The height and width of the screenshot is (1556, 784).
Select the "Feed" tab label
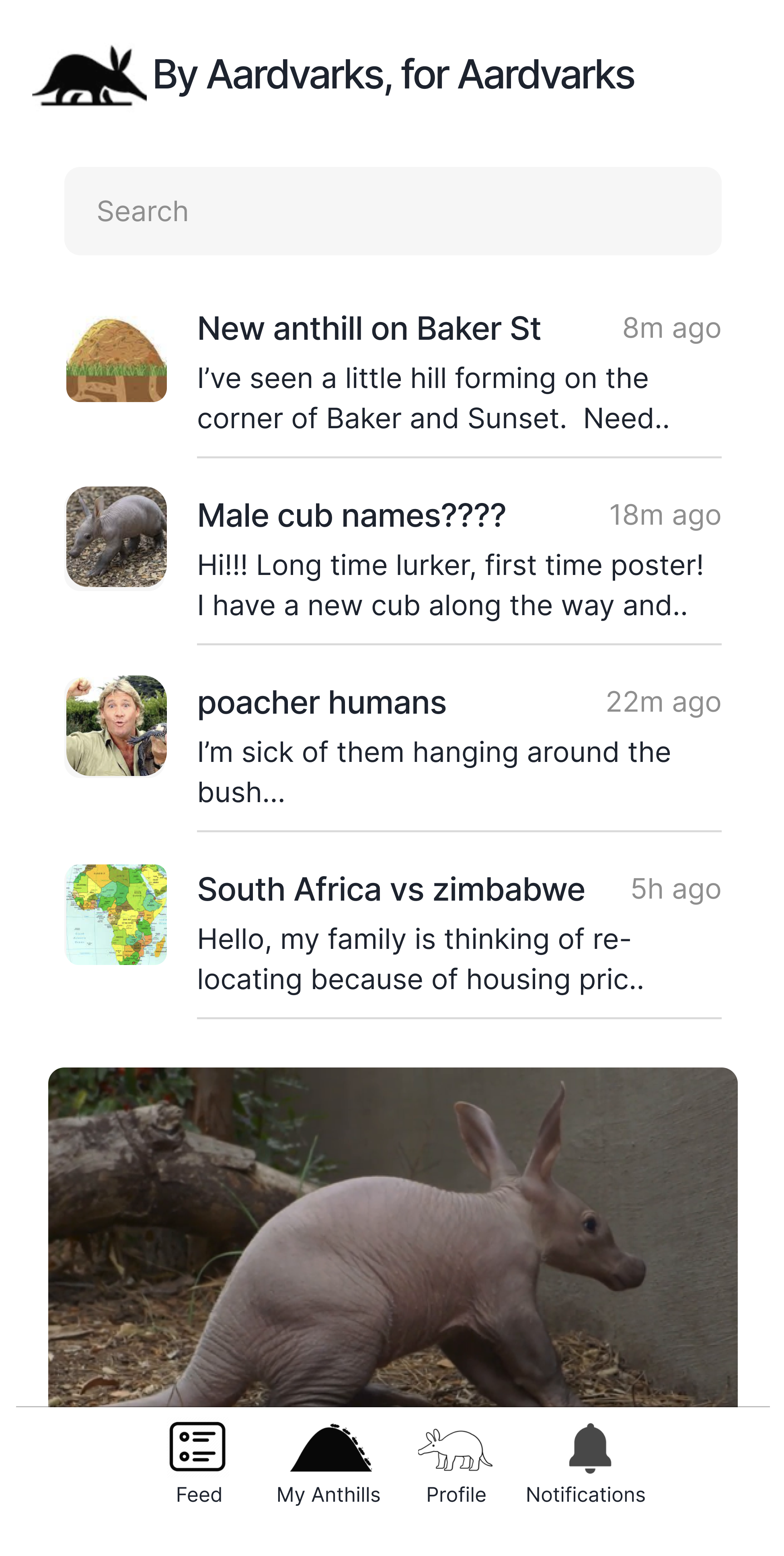(199, 1494)
